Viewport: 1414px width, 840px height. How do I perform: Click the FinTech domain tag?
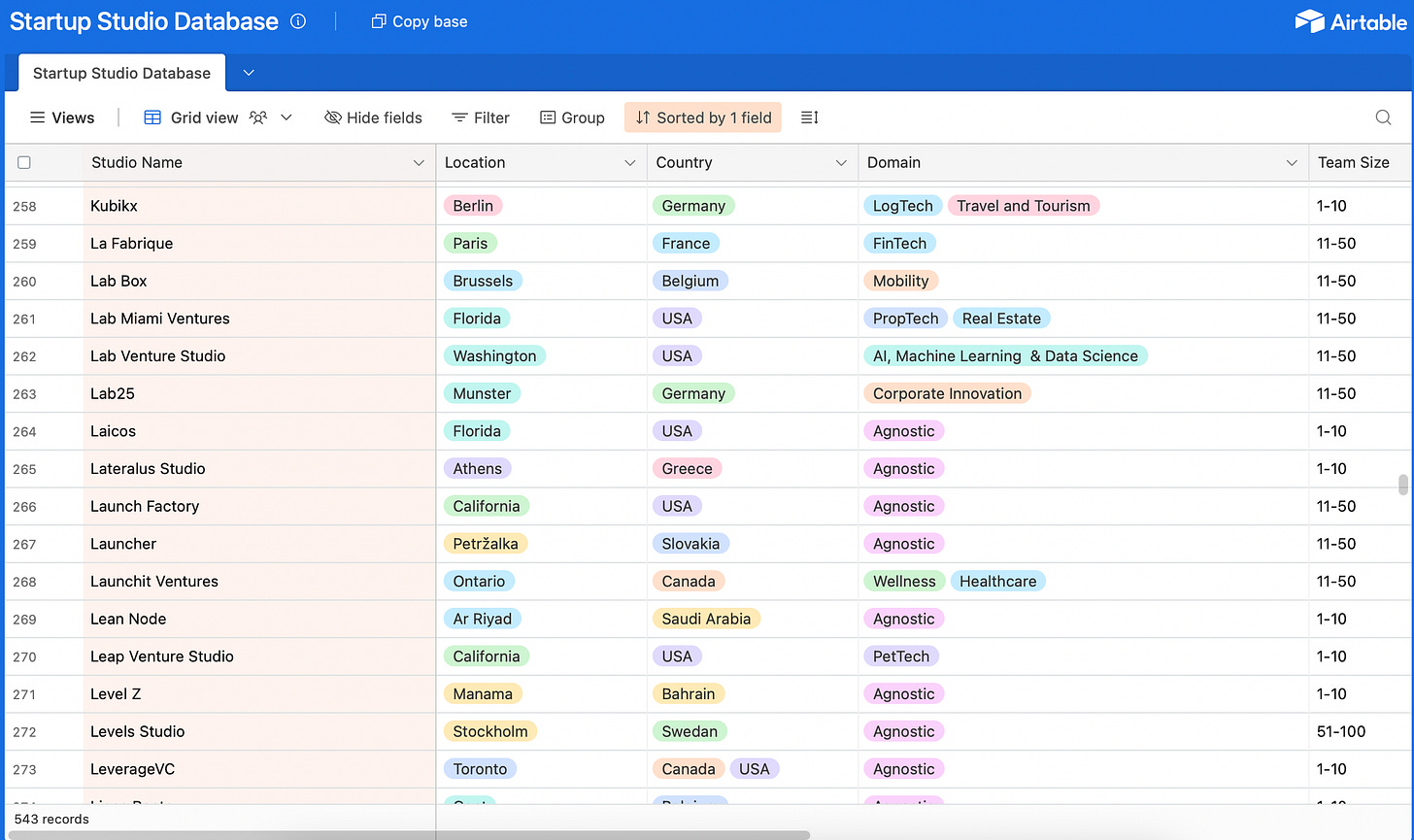tap(899, 244)
